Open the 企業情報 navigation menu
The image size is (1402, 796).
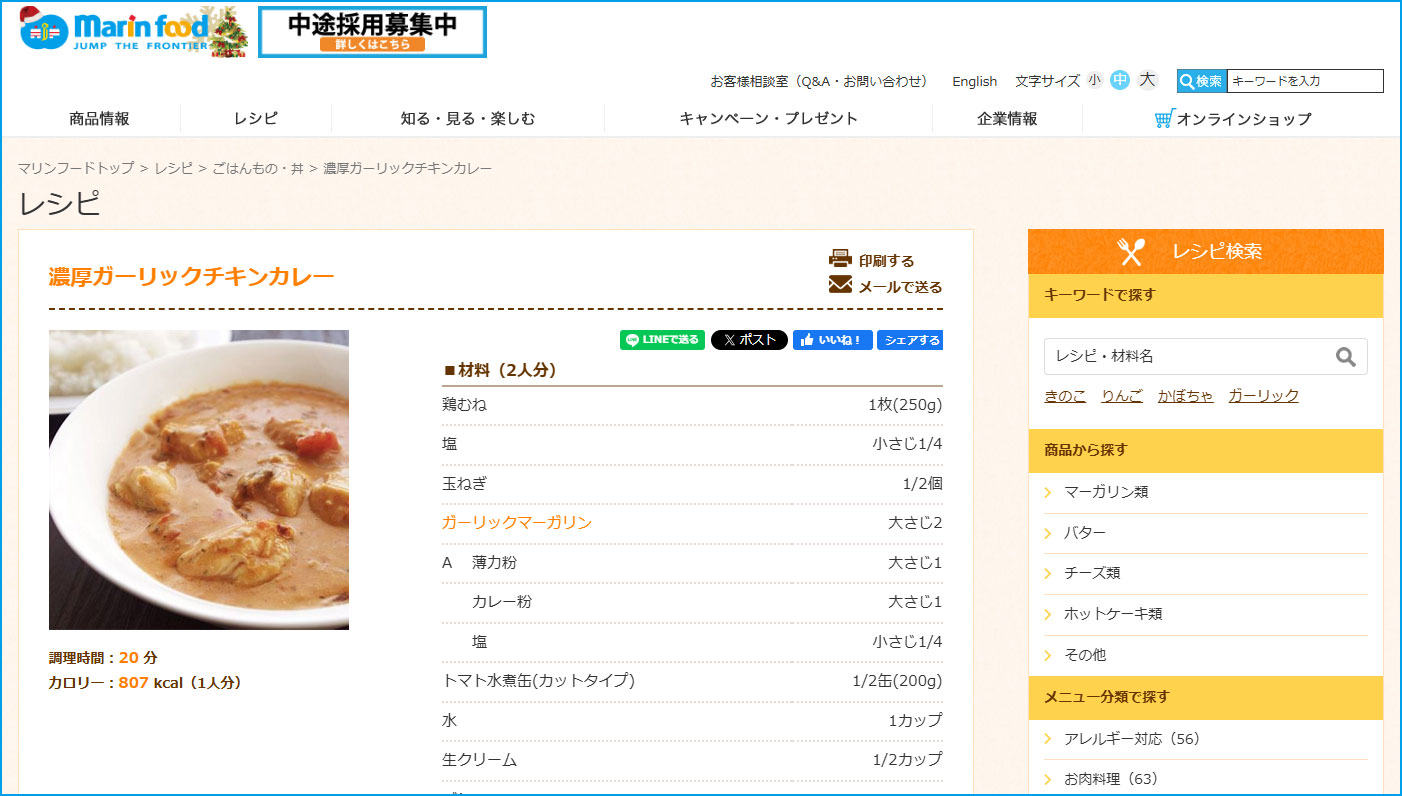(1007, 119)
